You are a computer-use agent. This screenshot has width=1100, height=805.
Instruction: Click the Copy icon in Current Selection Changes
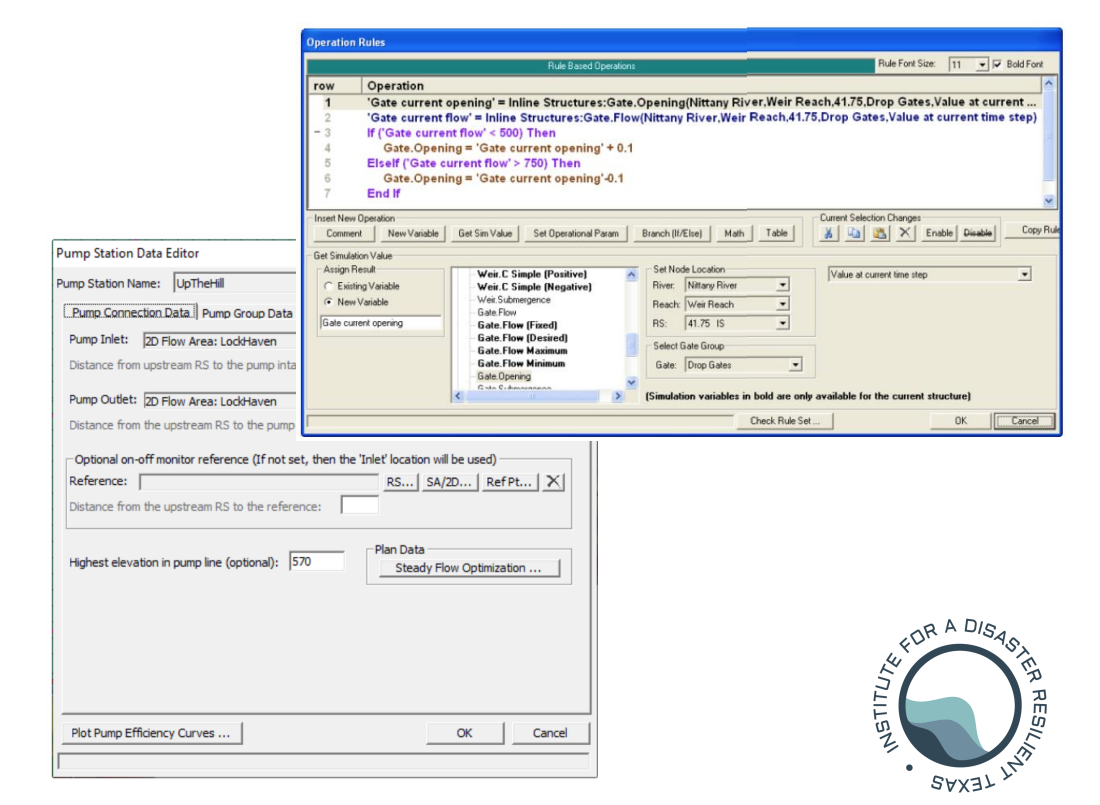[x=854, y=233]
